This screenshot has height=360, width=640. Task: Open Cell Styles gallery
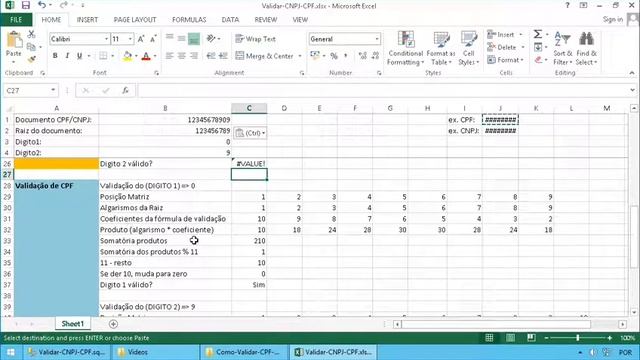click(x=469, y=48)
